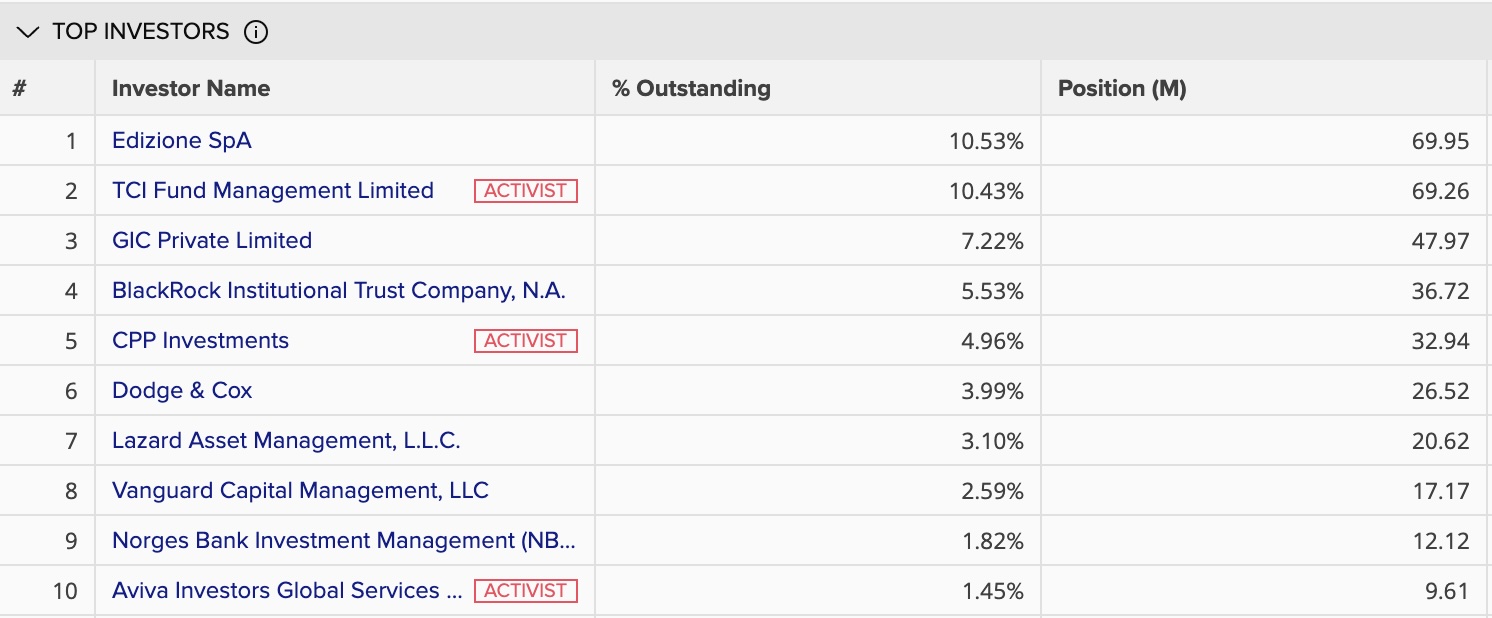1492x618 pixels.
Task: Sort by % Outstanding column header
Action: (x=691, y=88)
